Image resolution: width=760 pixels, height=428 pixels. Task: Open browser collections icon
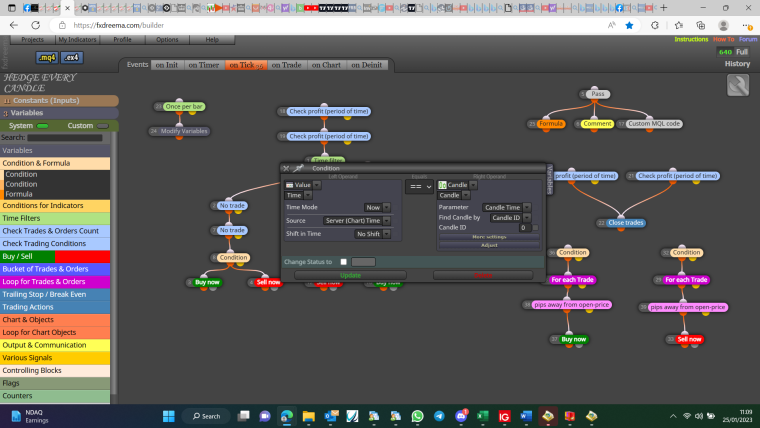coord(700,25)
